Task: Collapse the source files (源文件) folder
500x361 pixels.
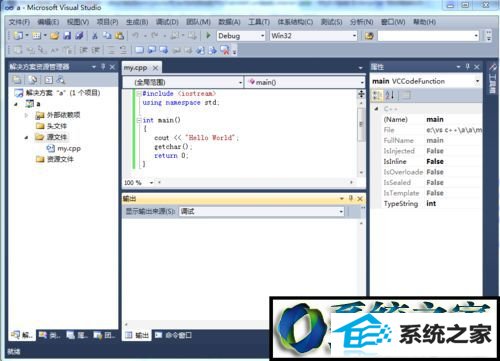Action: point(26,137)
